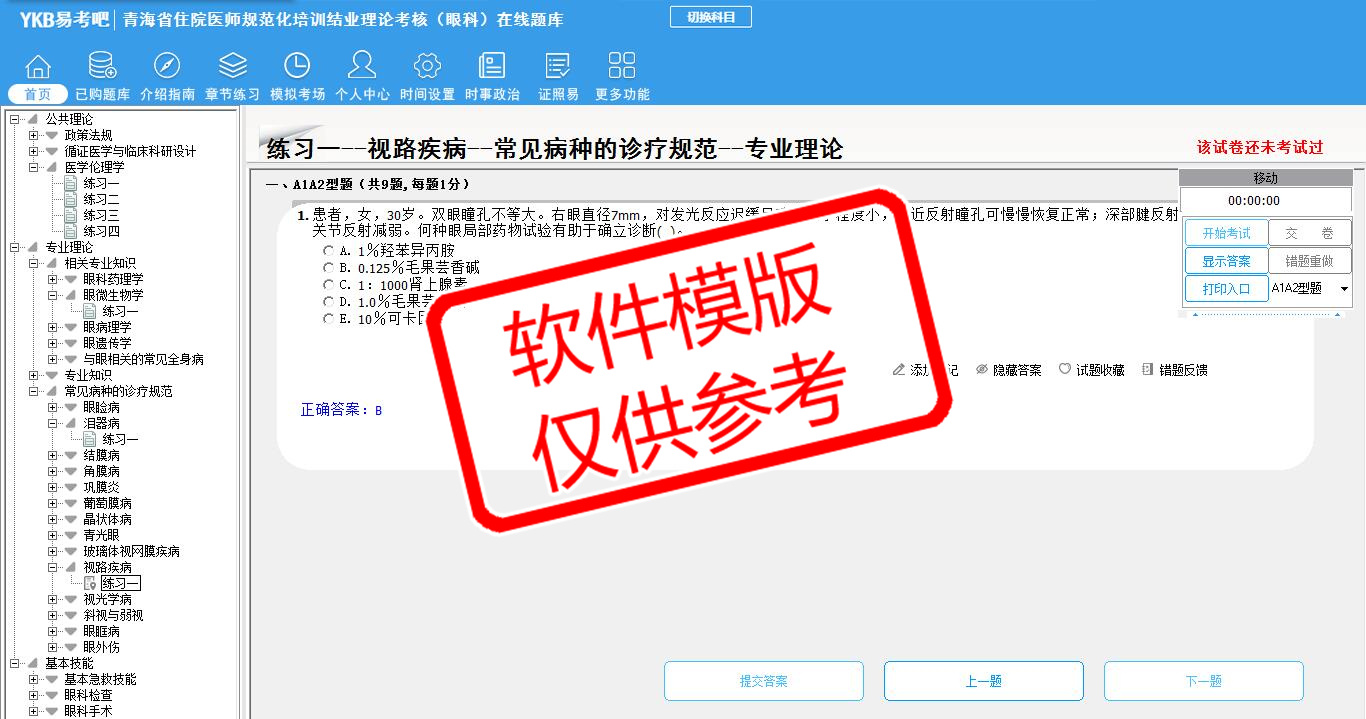Open 介绍指南 compass icon

[167, 67]
